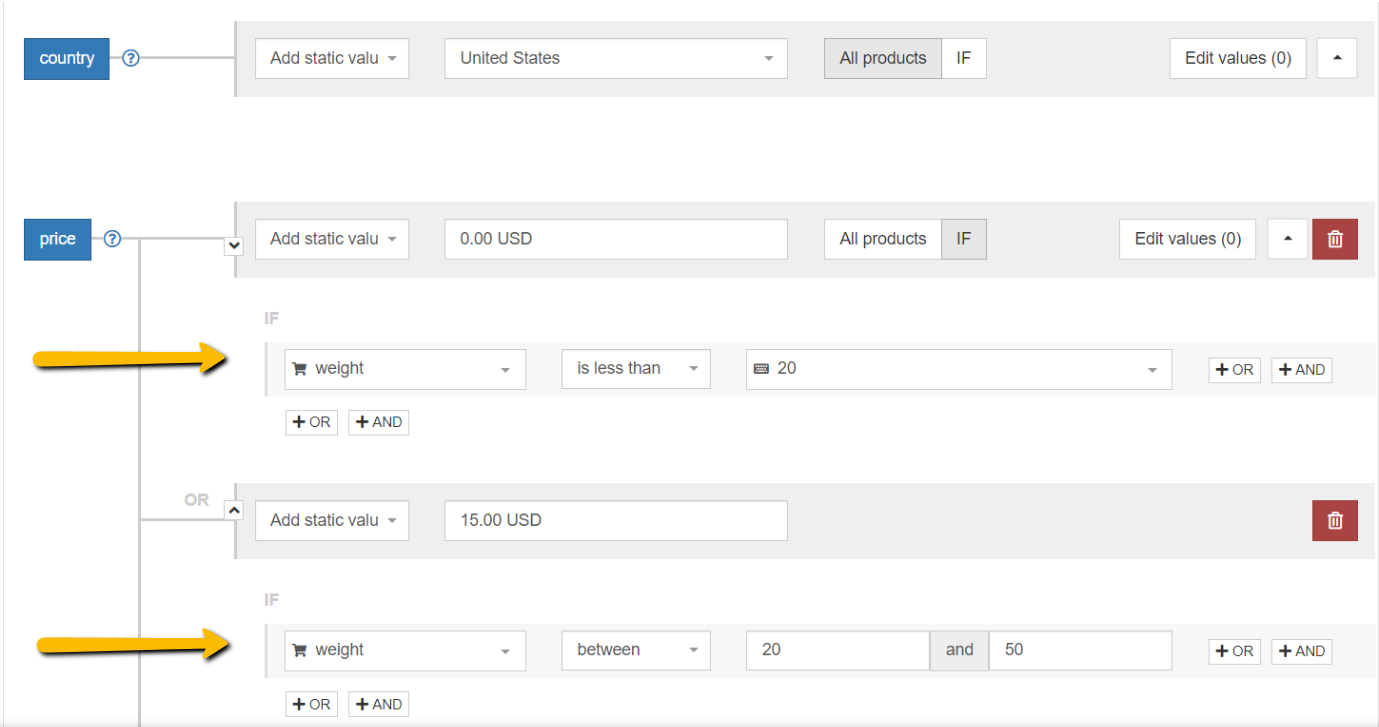Viewport: 1379px width, 727px height.
Task: Click the 15.00 USD value field
Action: click(615, 520)
